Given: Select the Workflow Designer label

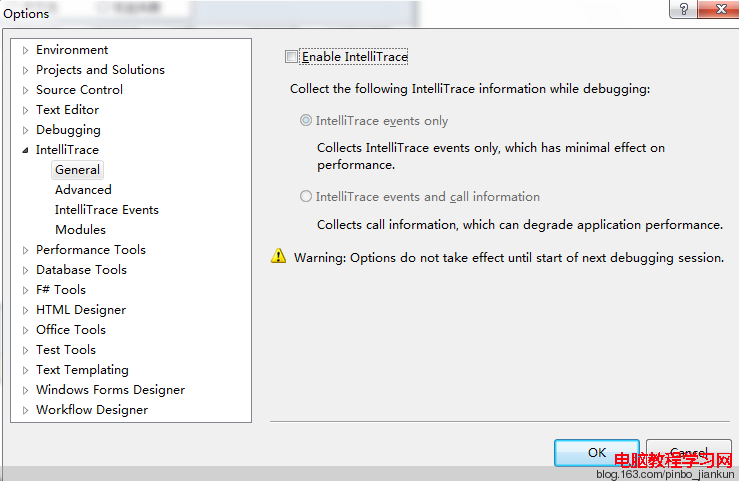Looking at the screenshot, I should click(x=92, y=410).
